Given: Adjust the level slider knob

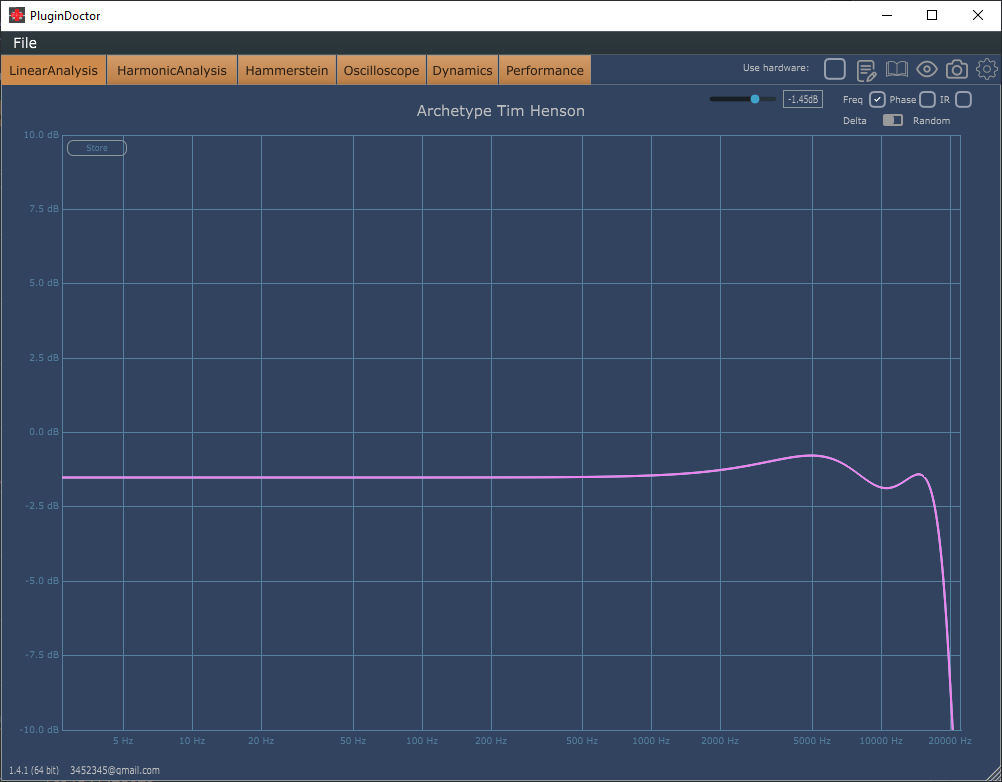Looking at the screenshot, I should click(755, 99).
